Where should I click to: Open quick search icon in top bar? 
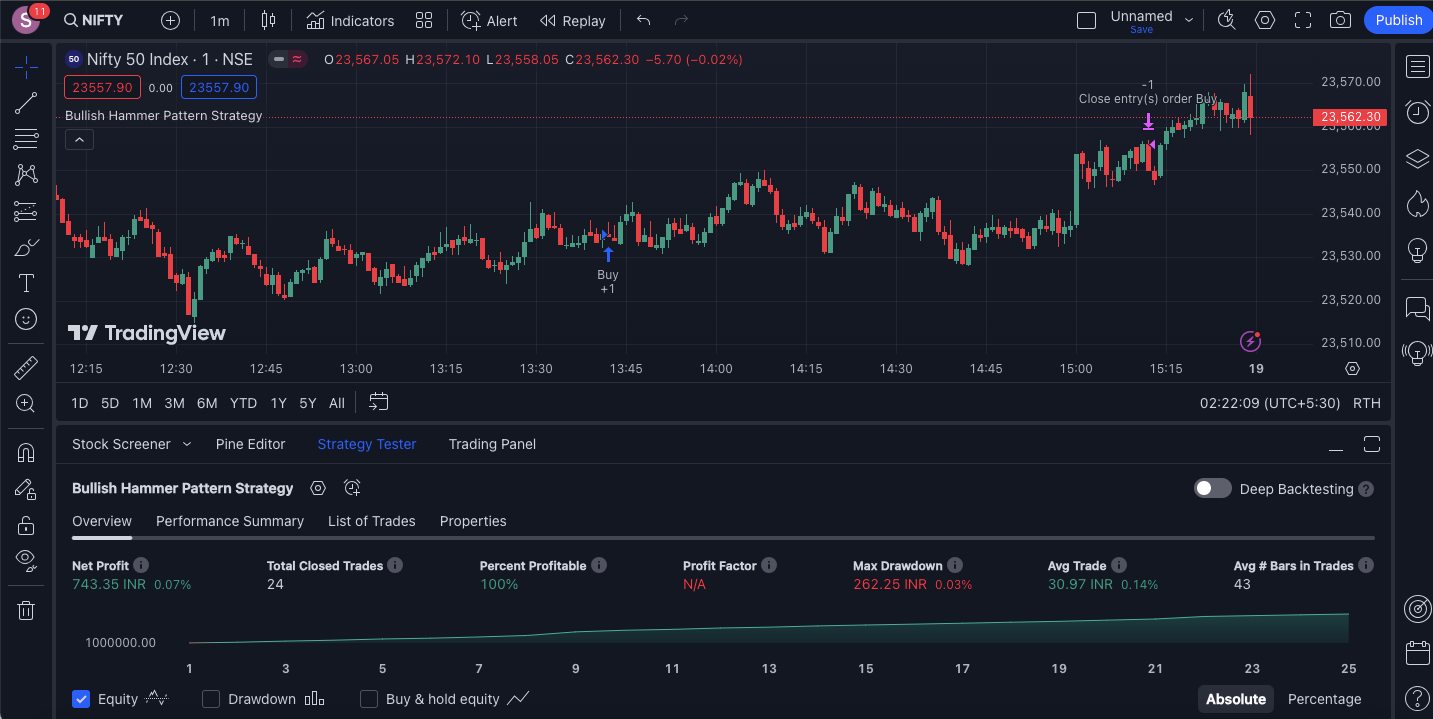(x=1227, y=20)
